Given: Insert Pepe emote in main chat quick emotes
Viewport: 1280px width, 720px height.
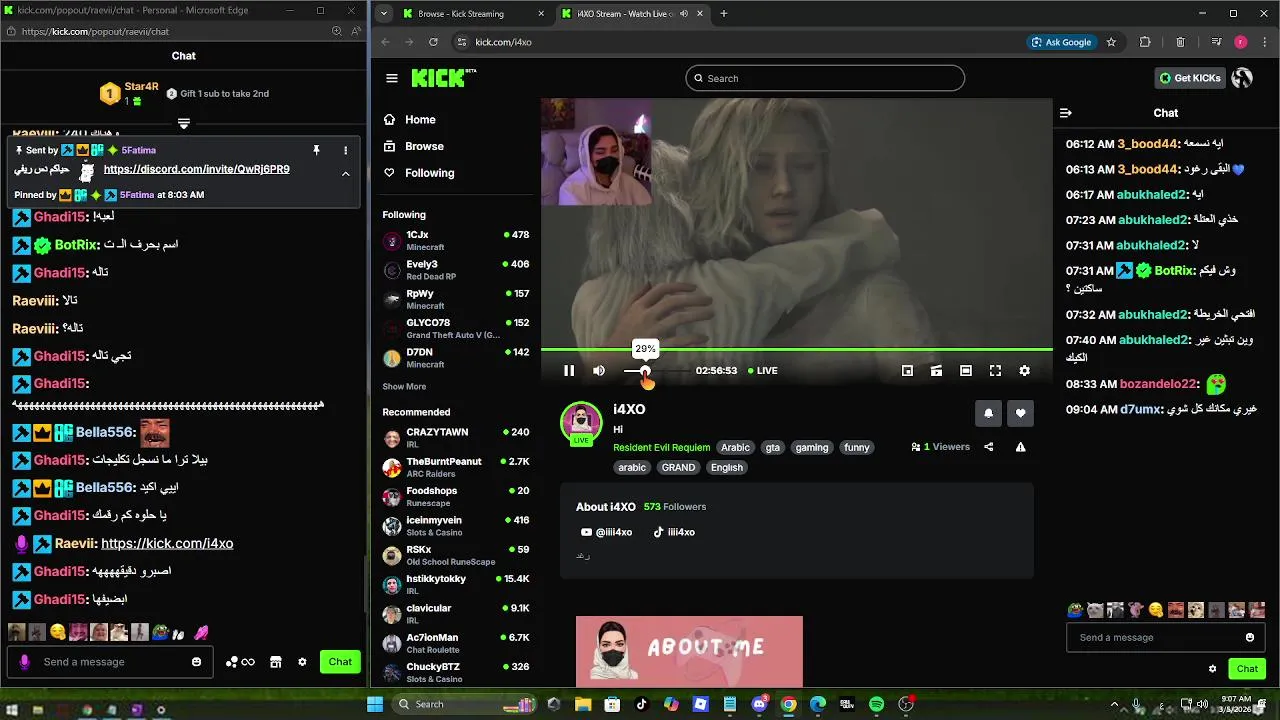Looking at the screenshot, I should (x=1075, y=610).
